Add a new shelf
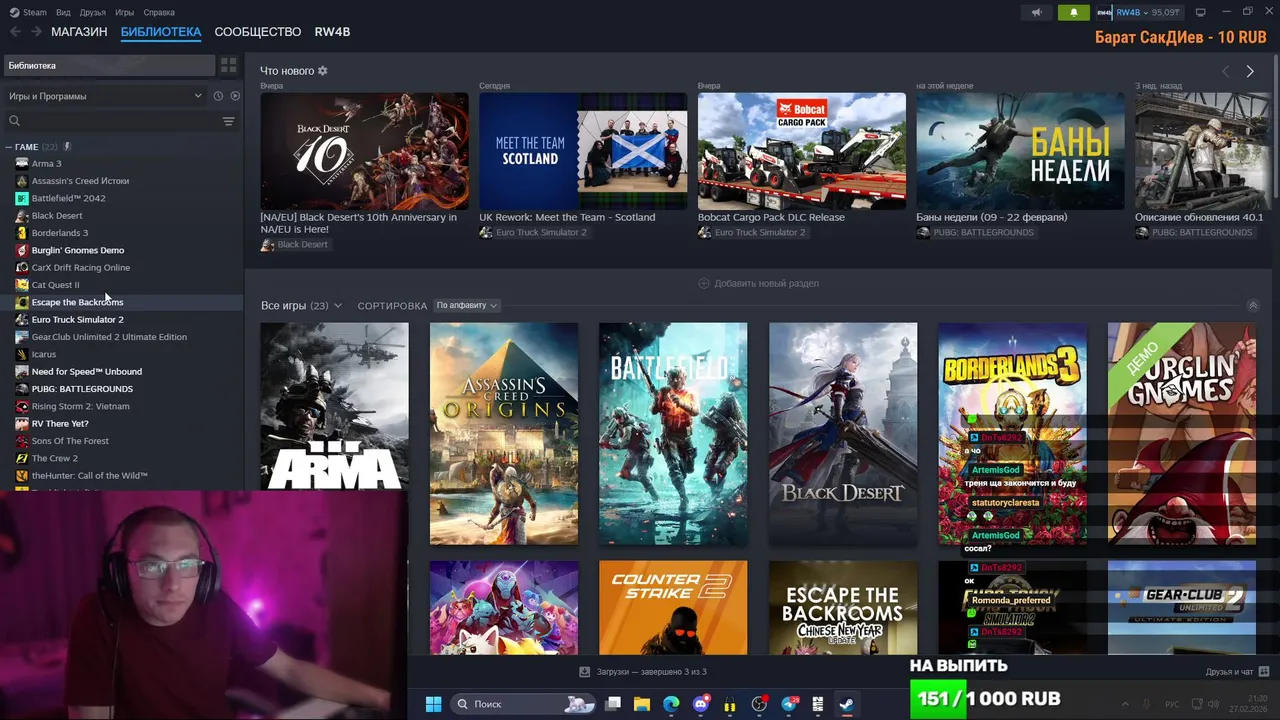This screenshot has width=1280, height=720. pyautogui.click(x=759, y=283)
